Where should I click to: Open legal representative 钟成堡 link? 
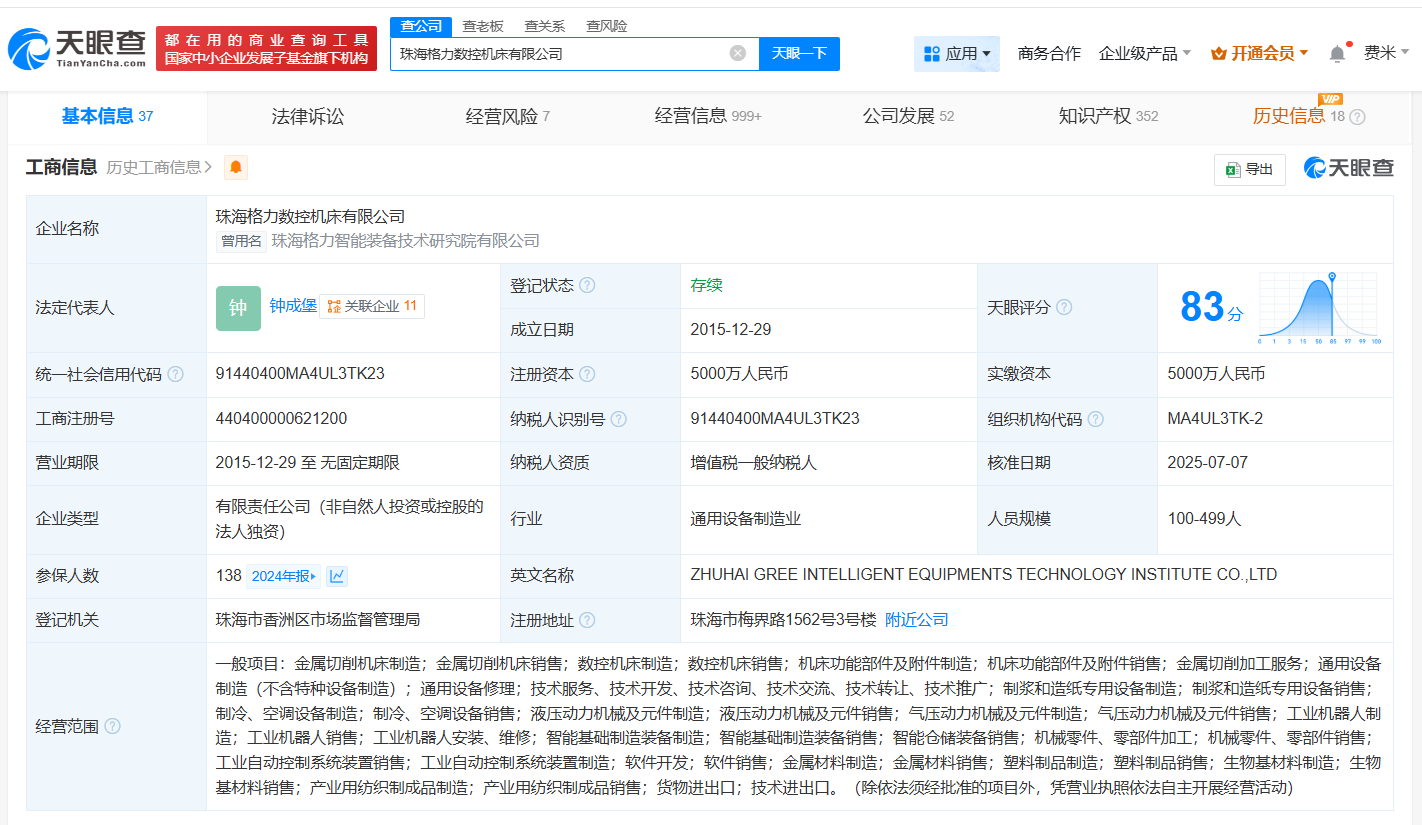tap(293, 306)
